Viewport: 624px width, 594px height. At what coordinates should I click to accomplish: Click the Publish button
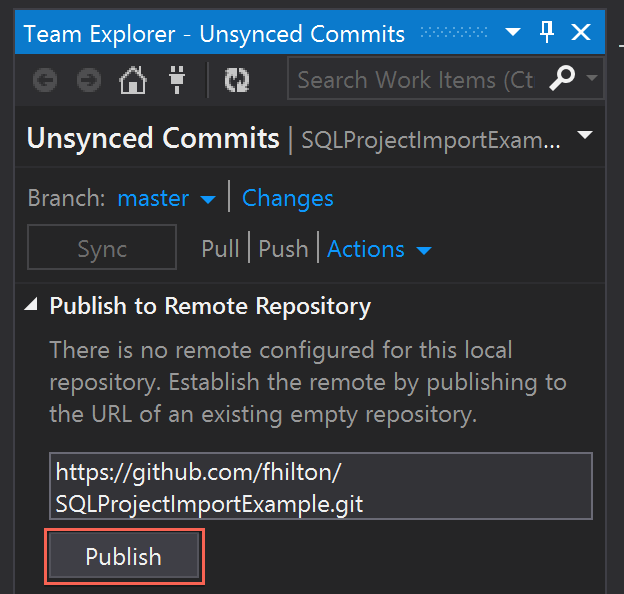tap(124, 556)
